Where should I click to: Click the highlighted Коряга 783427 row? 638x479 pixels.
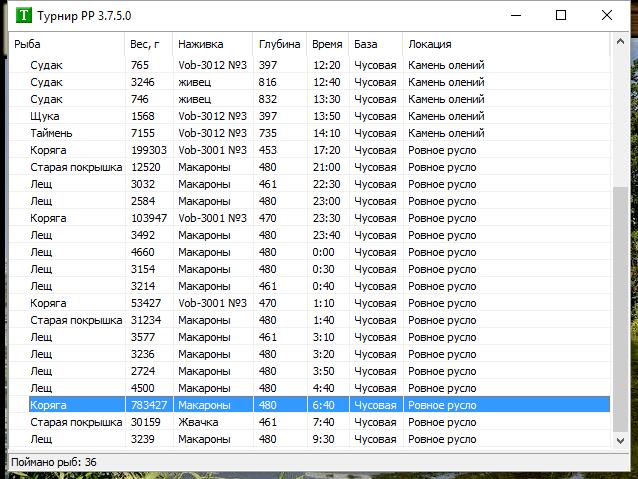click(x=319, y=405)
